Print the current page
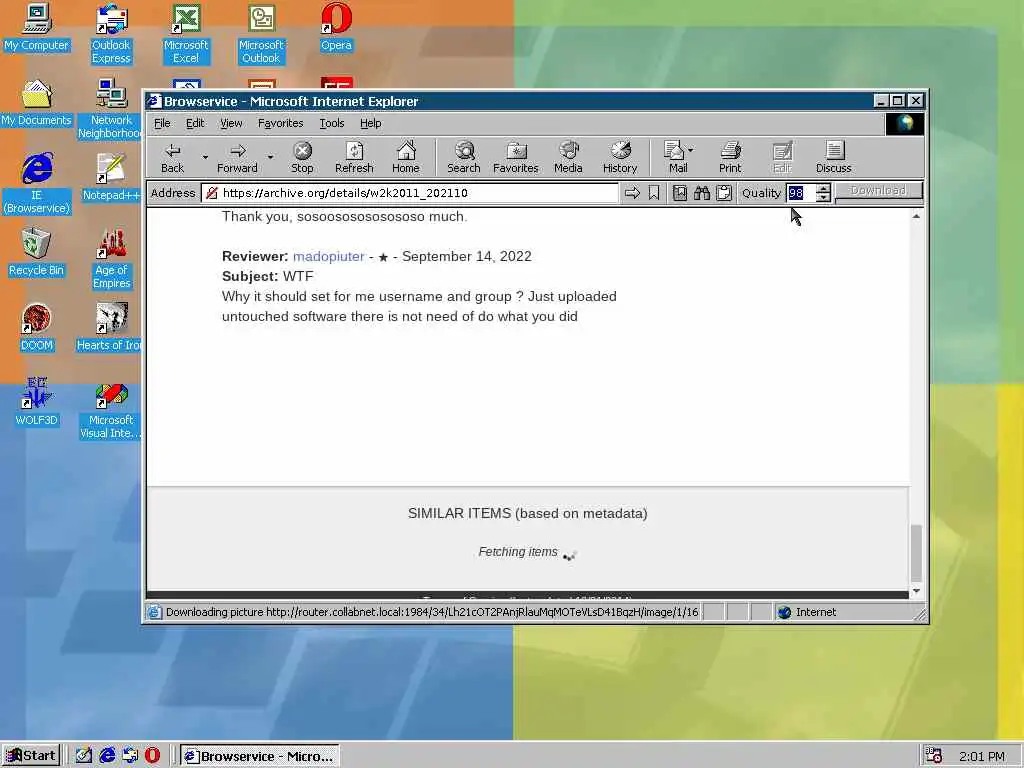1024x768 pixels. [730, 158]
